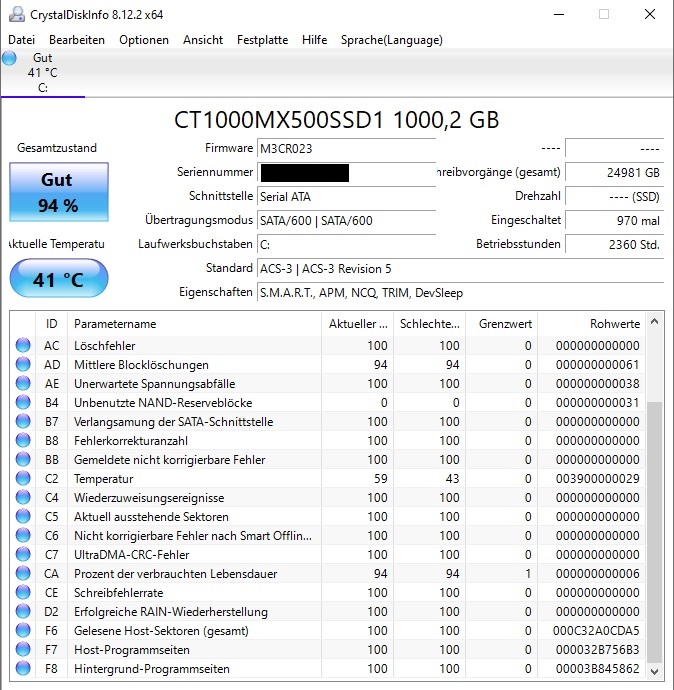Click the Standard field ACS-3 Revision 5
This screenshot has height=690, width=674.
tap(460, 268)
